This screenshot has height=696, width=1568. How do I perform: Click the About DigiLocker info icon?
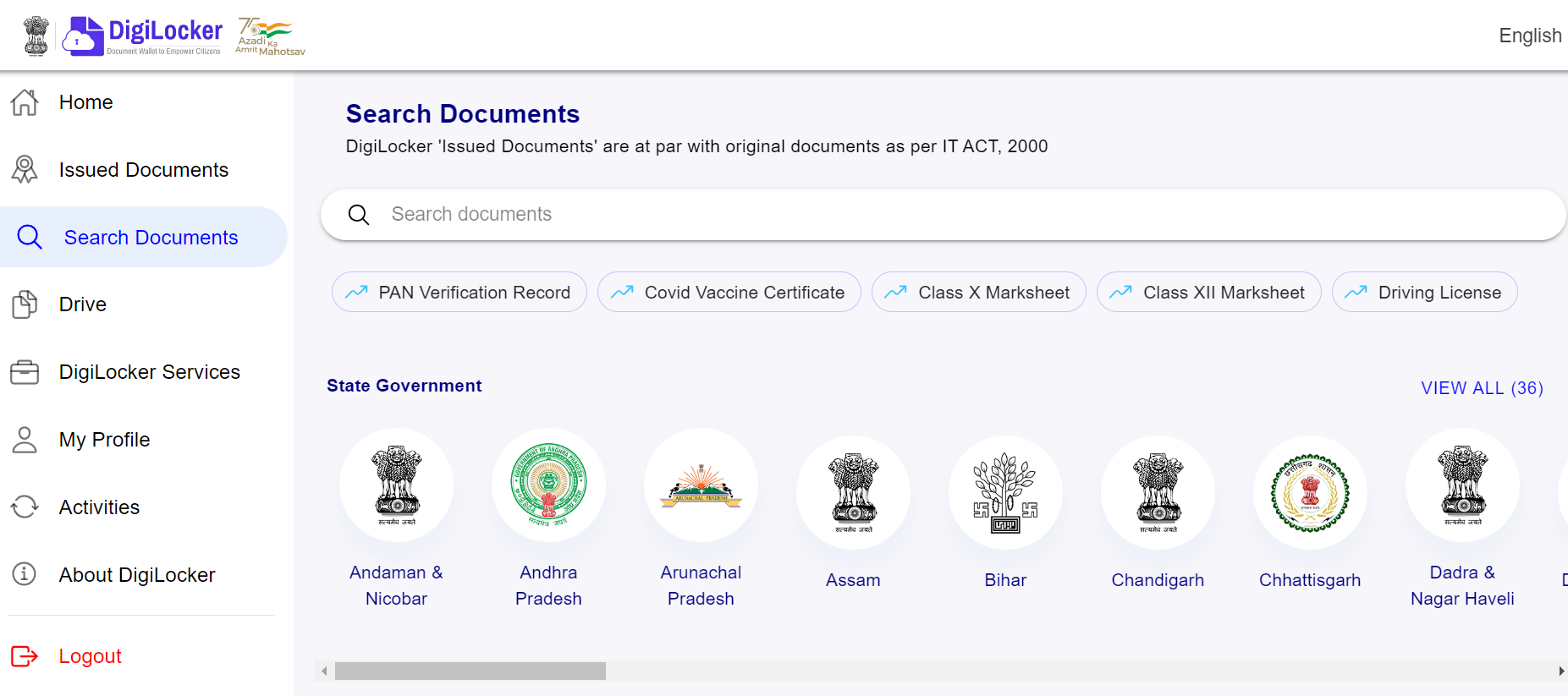point(25,574)
